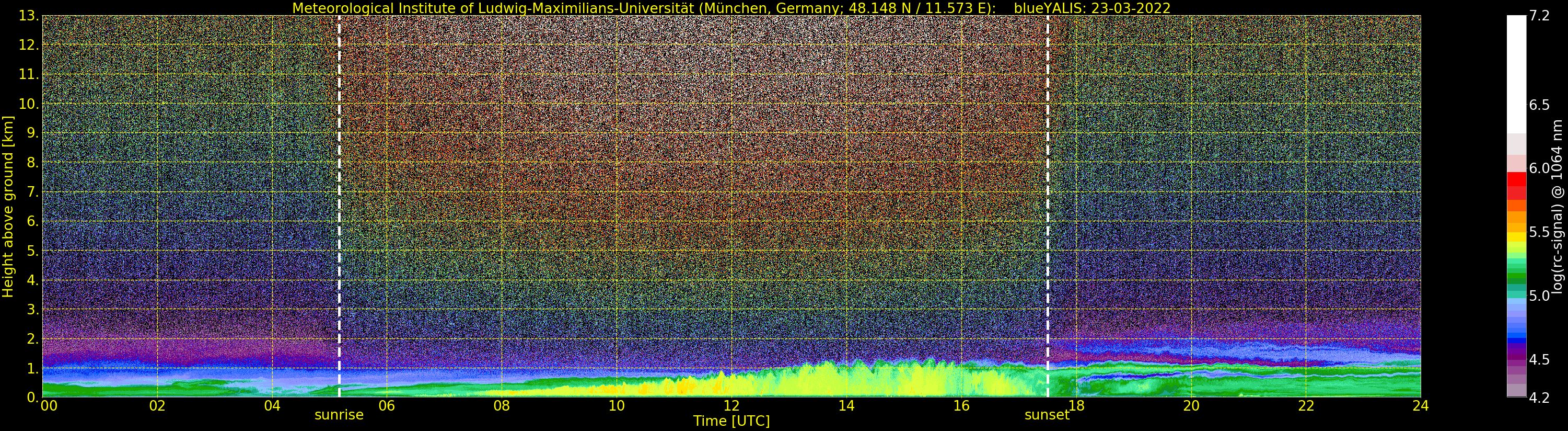
Task: Click the 'sunset' label below the axis
Action: click(x=1047, y=415)
